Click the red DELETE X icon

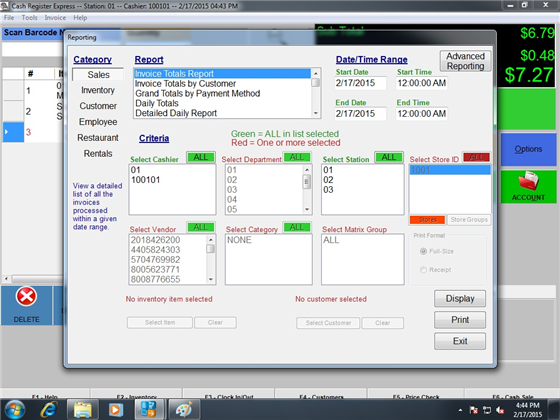[26, 296]
